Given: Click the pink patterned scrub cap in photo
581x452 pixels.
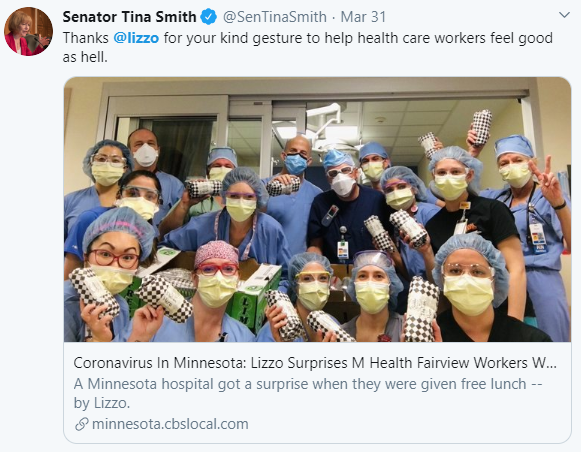Looking at the screenshot, I should (217, 253).
